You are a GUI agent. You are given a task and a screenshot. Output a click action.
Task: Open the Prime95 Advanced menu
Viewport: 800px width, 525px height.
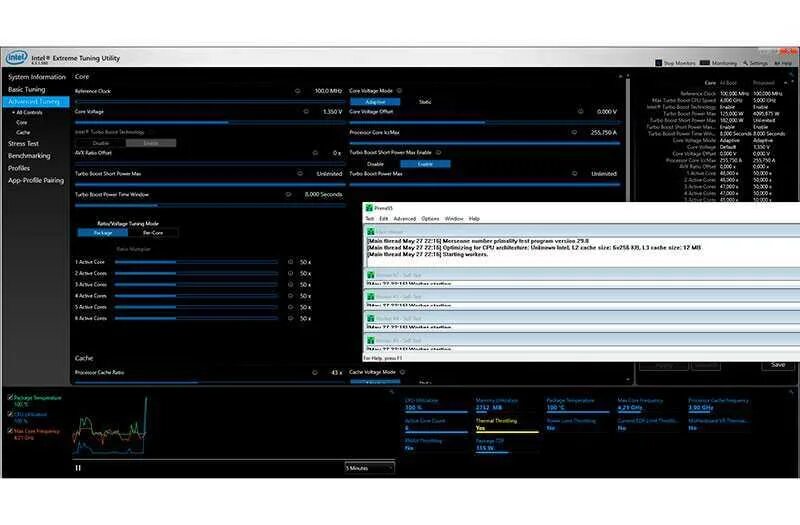pyautogui.click(x=405, y=219)
